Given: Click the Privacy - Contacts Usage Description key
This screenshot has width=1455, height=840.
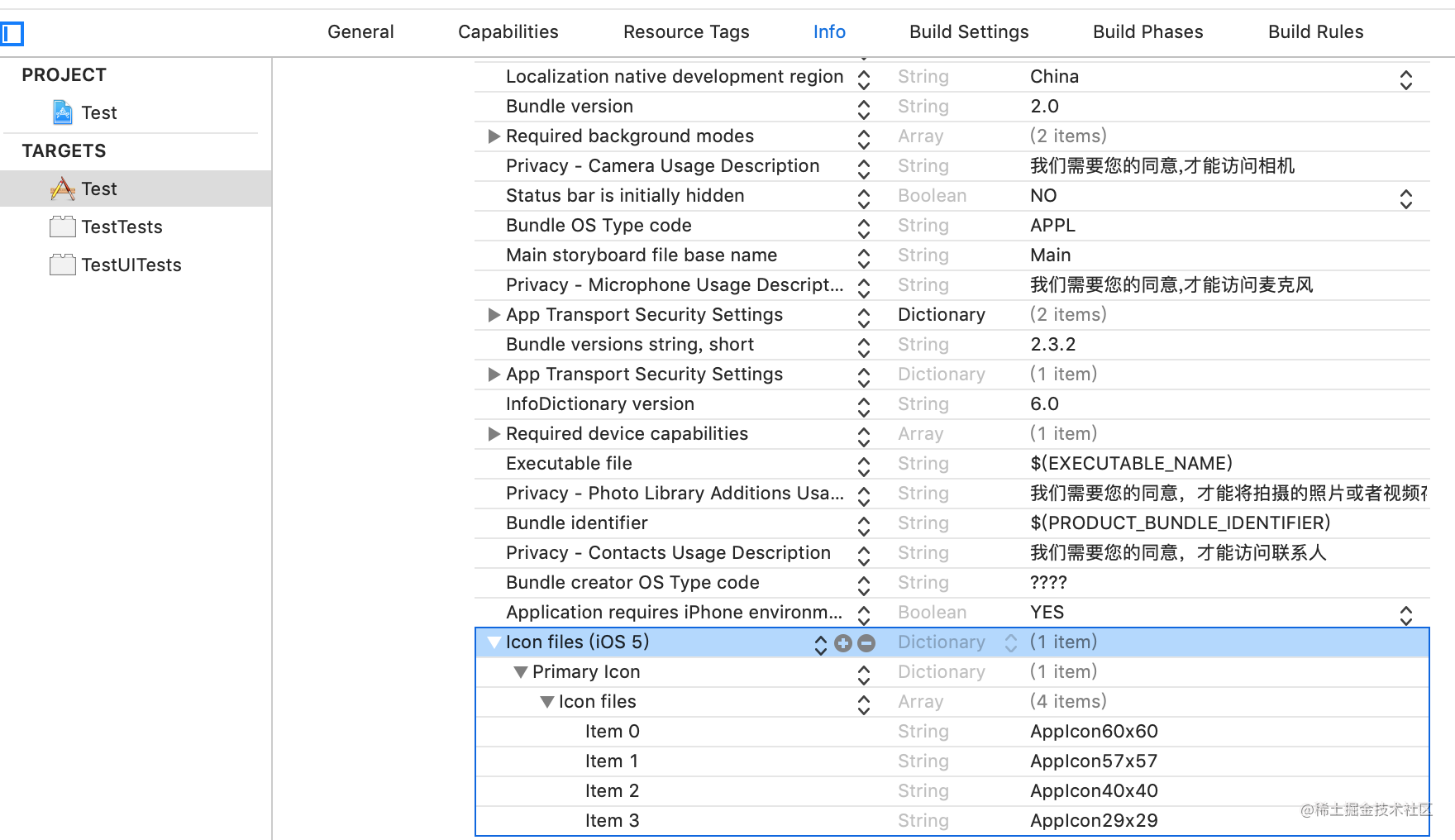Looking at the screenshot, I should point(668,552).
